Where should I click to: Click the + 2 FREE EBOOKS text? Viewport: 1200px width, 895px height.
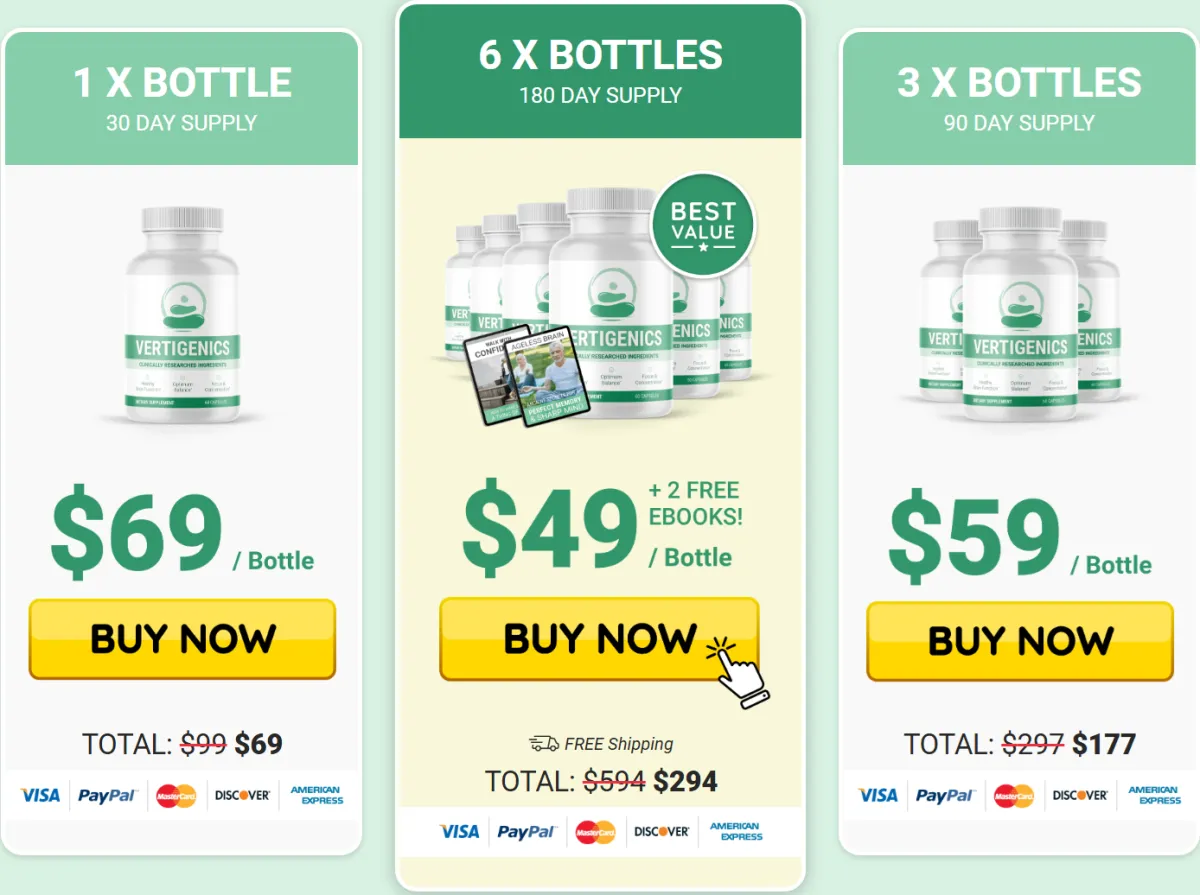tap(695, 503)
